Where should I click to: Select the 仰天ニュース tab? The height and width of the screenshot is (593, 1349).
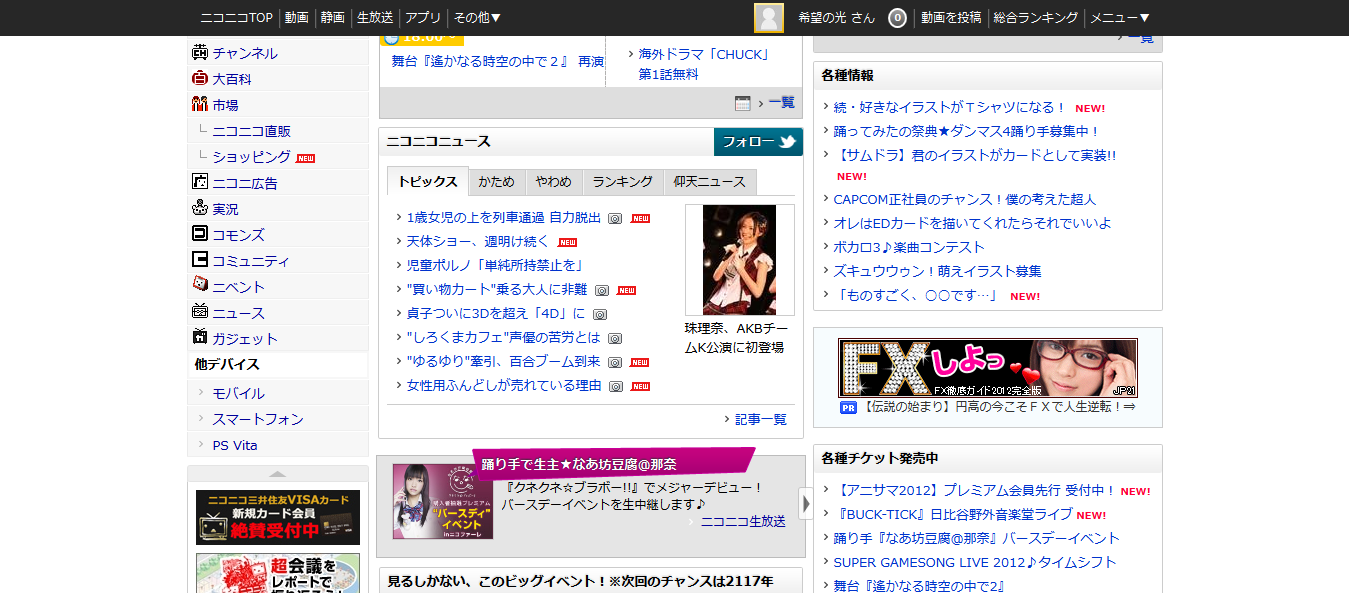(x=710, y=181)
